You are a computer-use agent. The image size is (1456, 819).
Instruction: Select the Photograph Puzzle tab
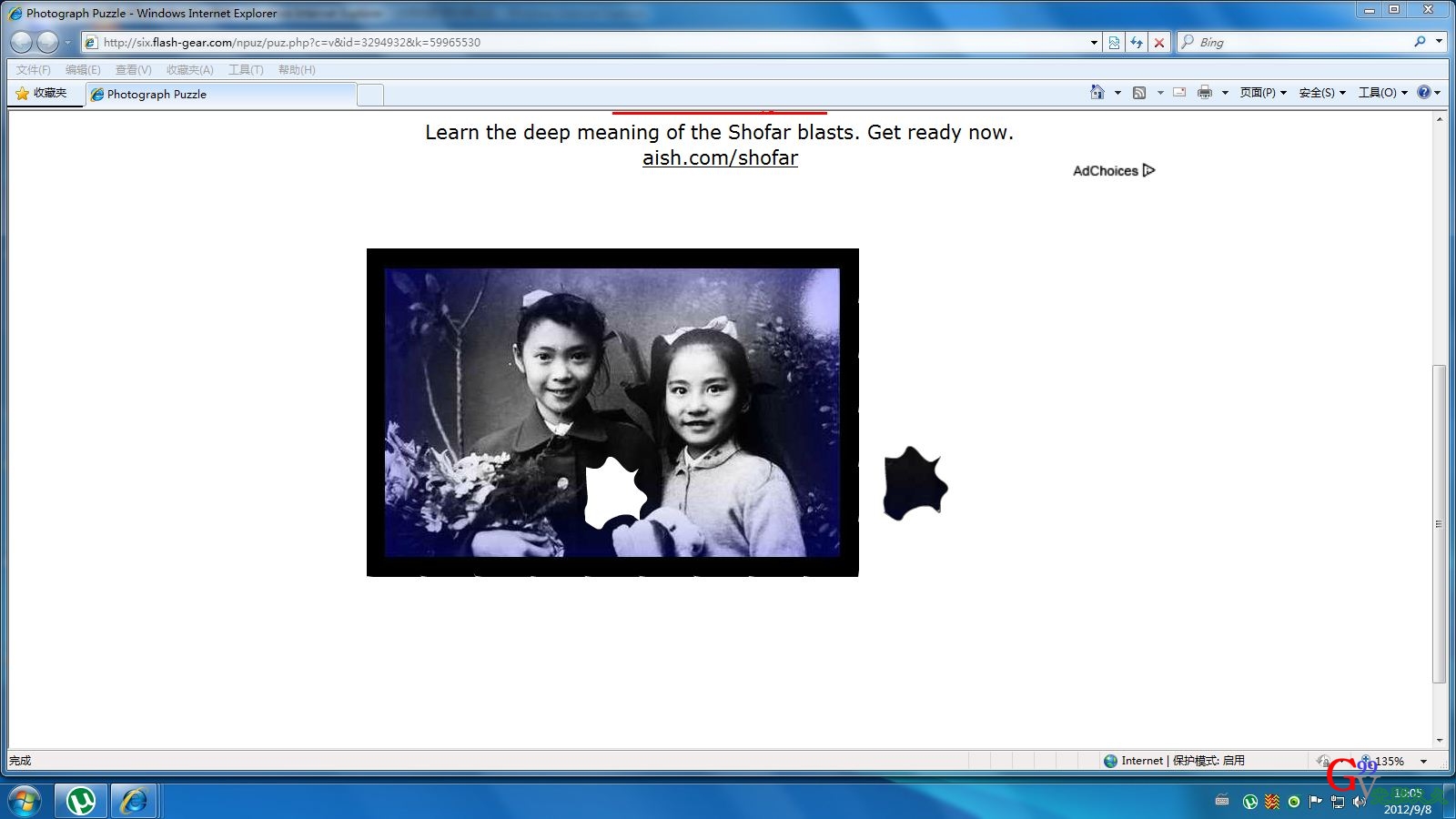(x=157, y=94)
